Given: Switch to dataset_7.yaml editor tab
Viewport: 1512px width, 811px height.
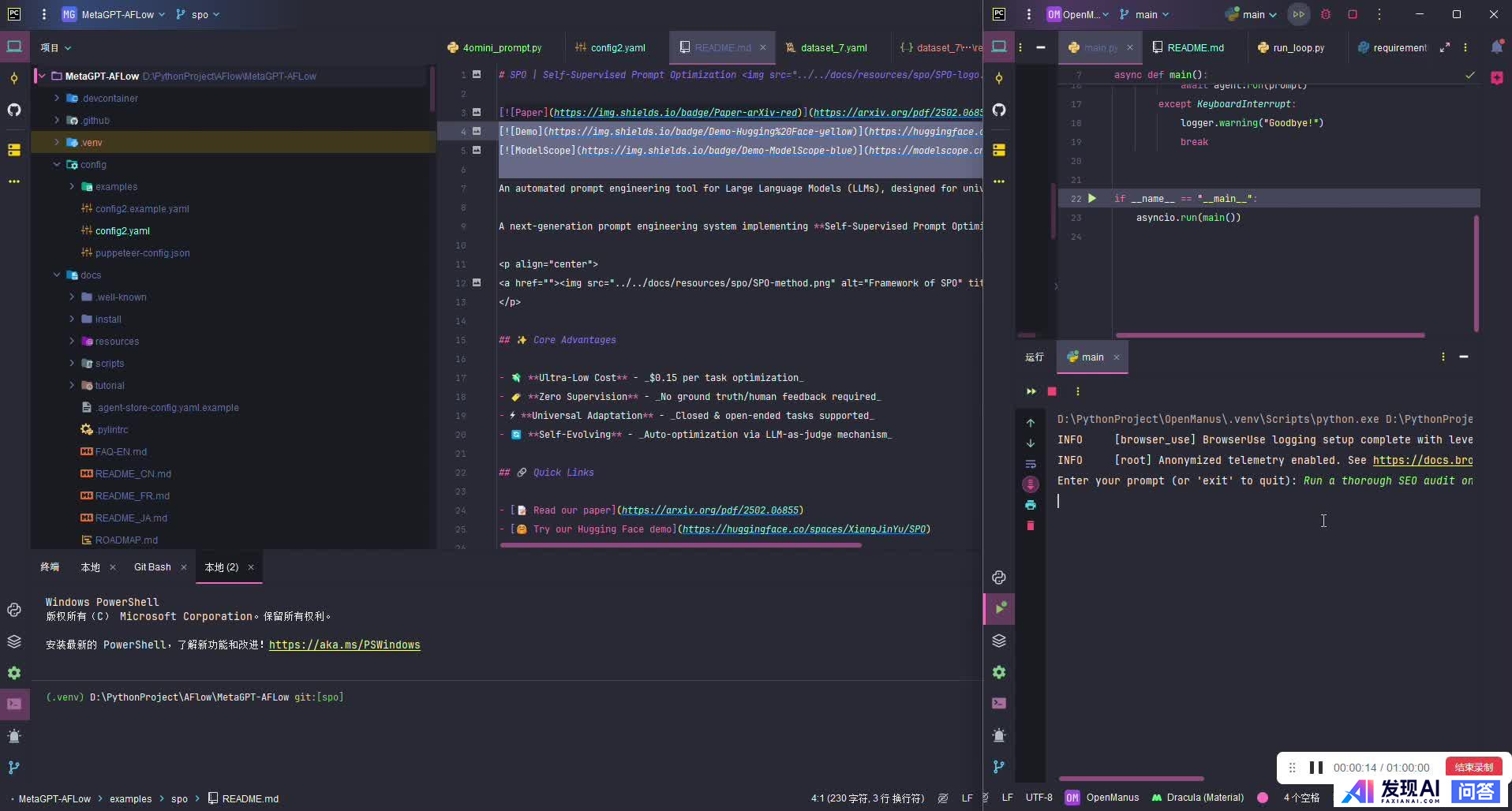Looking at the screenshot, I should pyautogui.click(x=826, y=47).
